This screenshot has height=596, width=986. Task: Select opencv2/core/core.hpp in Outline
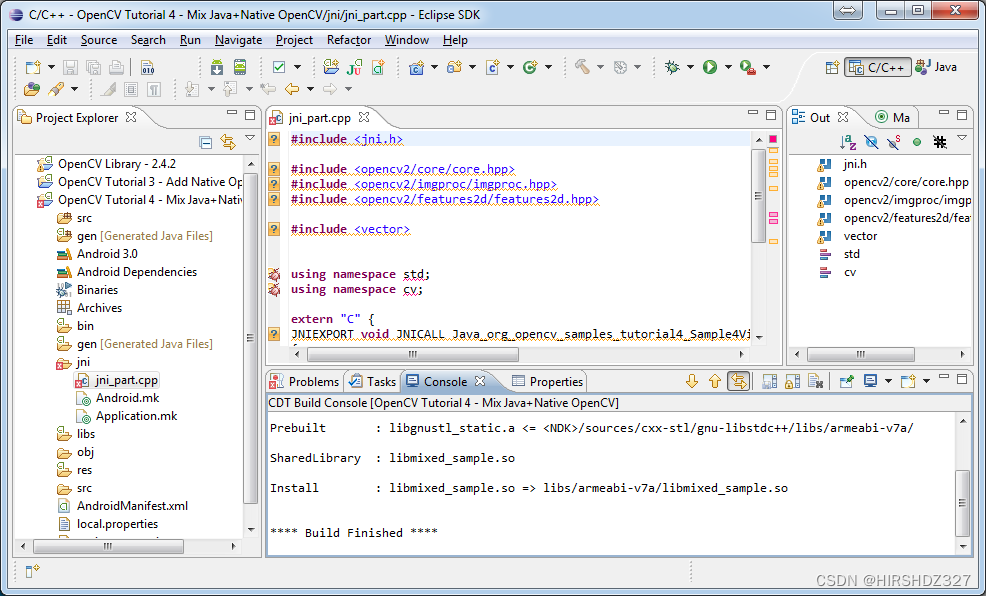pos(906,182)
